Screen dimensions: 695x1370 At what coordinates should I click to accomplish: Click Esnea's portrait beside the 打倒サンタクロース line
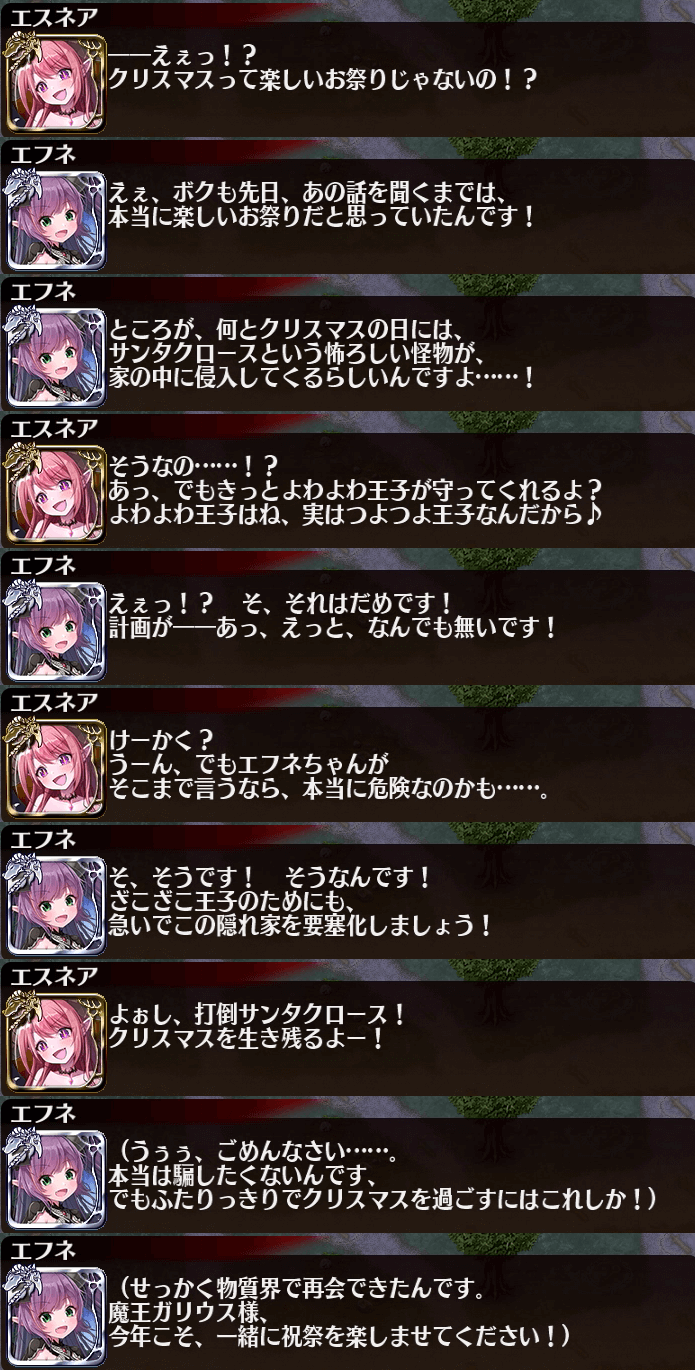click(x=56, y=1041)
